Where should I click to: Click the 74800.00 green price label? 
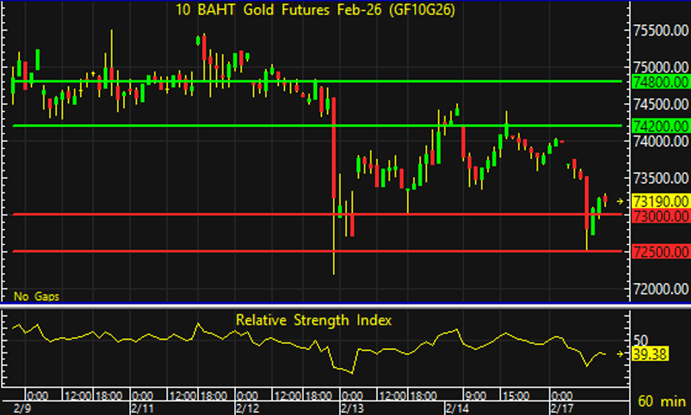tap(662, 81)
